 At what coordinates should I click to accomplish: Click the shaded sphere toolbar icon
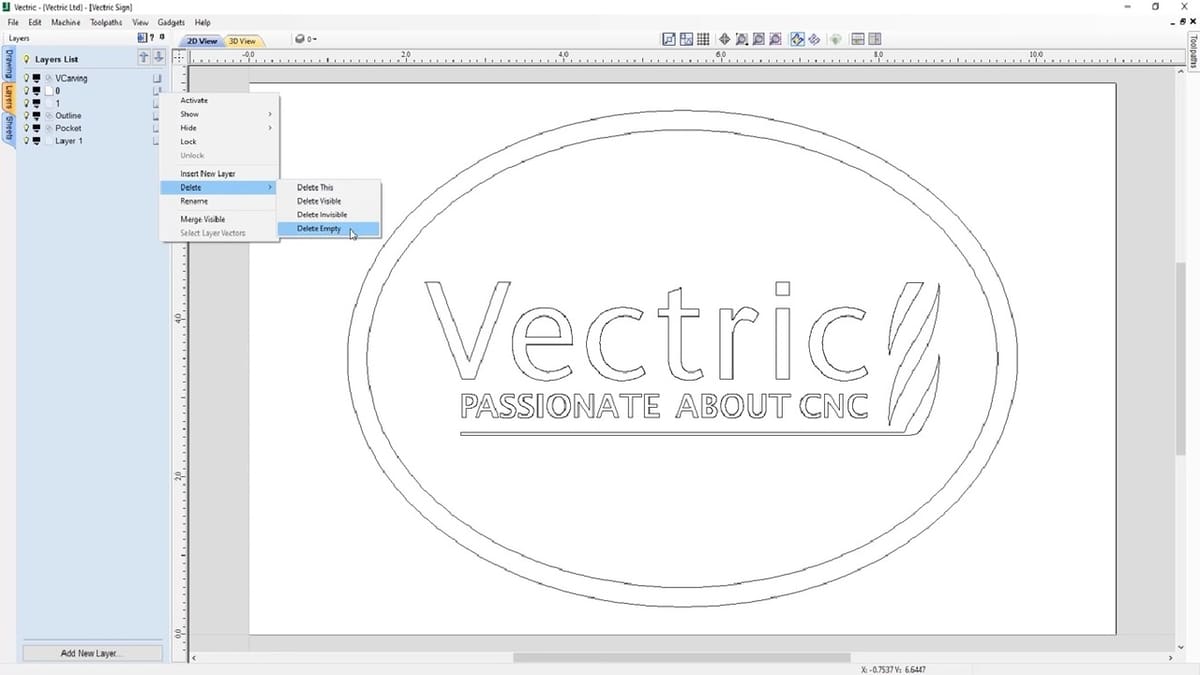coord(300,40)
